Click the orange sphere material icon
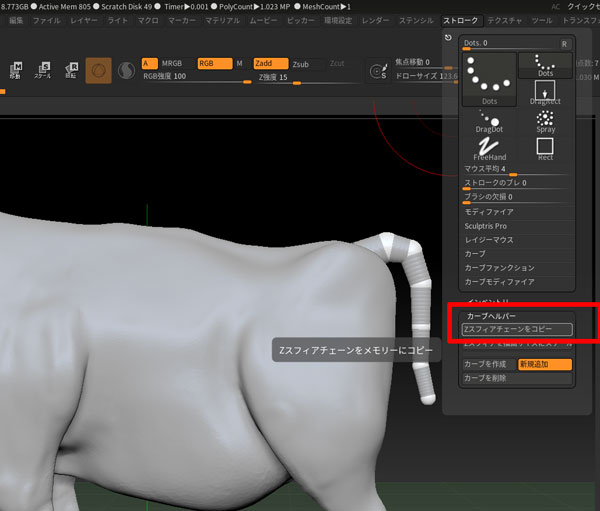Viewport: 600px width, 511px height. point(99,71)
